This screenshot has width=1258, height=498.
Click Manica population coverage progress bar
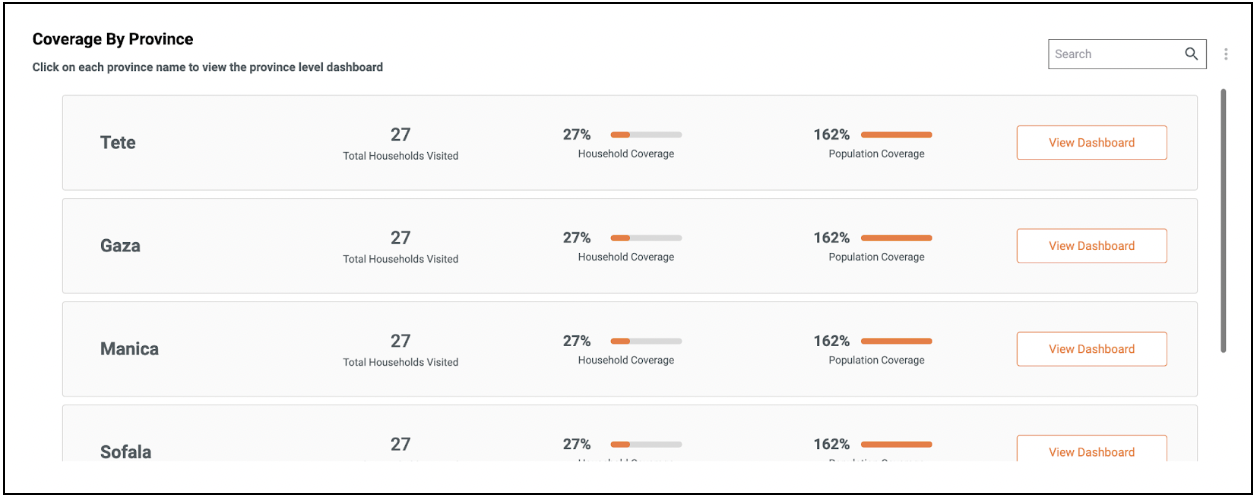[896, 341]
